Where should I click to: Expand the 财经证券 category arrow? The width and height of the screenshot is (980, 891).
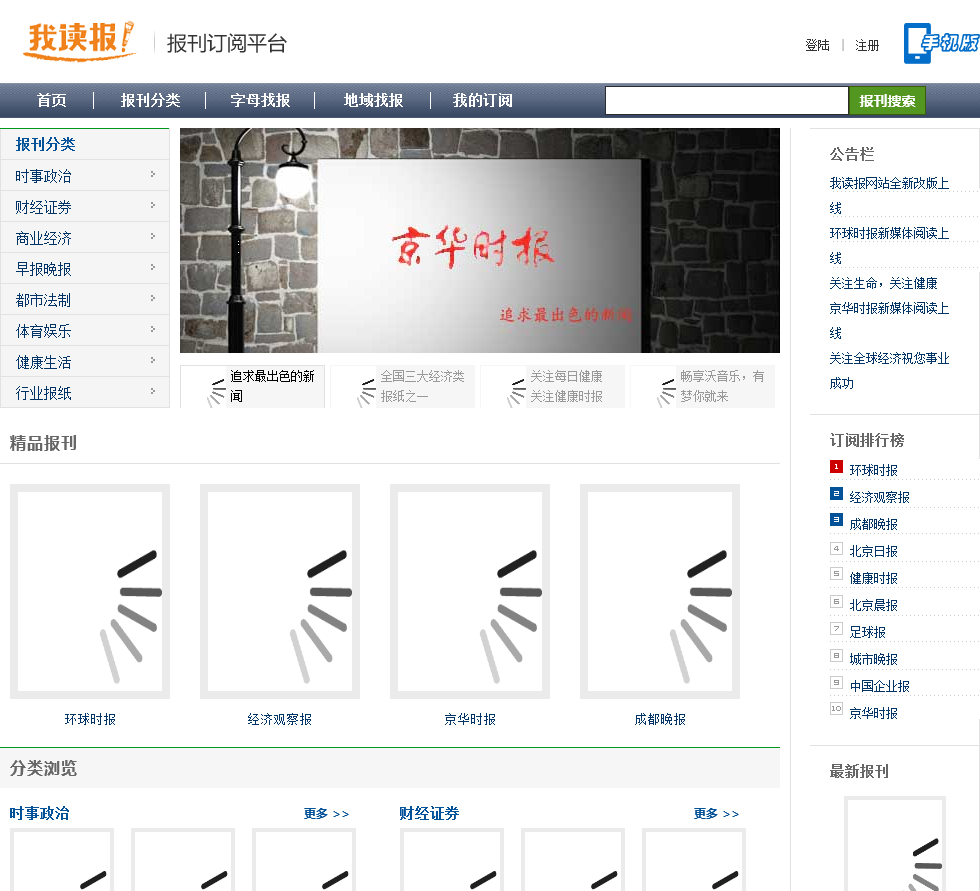[153, 205]
